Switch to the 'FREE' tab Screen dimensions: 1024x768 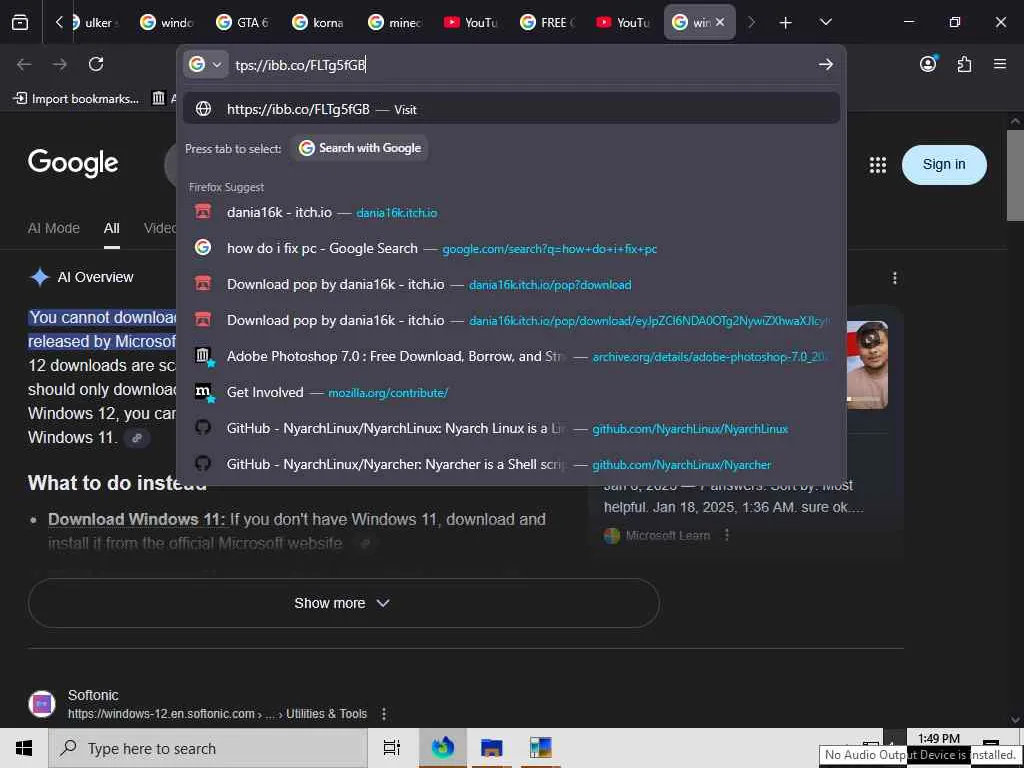pyautogui.click(x=547, y=22)
